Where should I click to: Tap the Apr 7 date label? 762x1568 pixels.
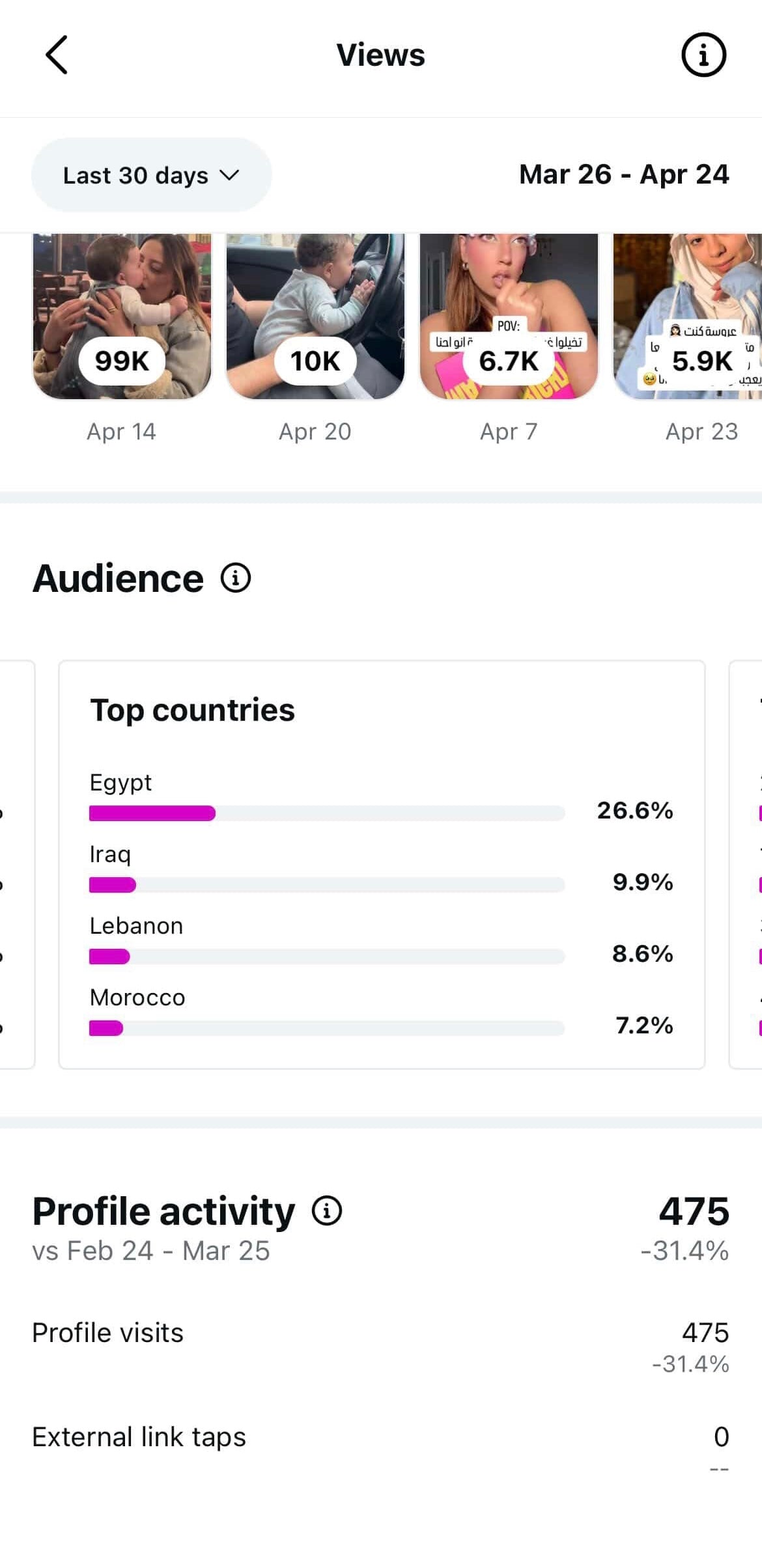coord(509,431)
